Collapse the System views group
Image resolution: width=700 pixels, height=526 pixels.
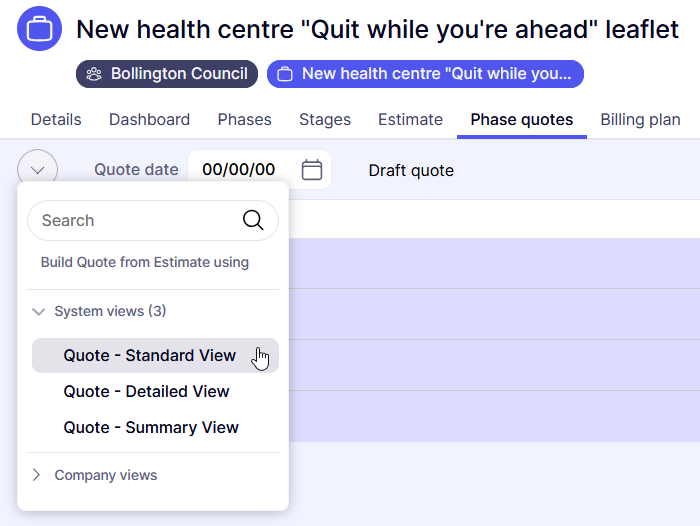(39, 311)
